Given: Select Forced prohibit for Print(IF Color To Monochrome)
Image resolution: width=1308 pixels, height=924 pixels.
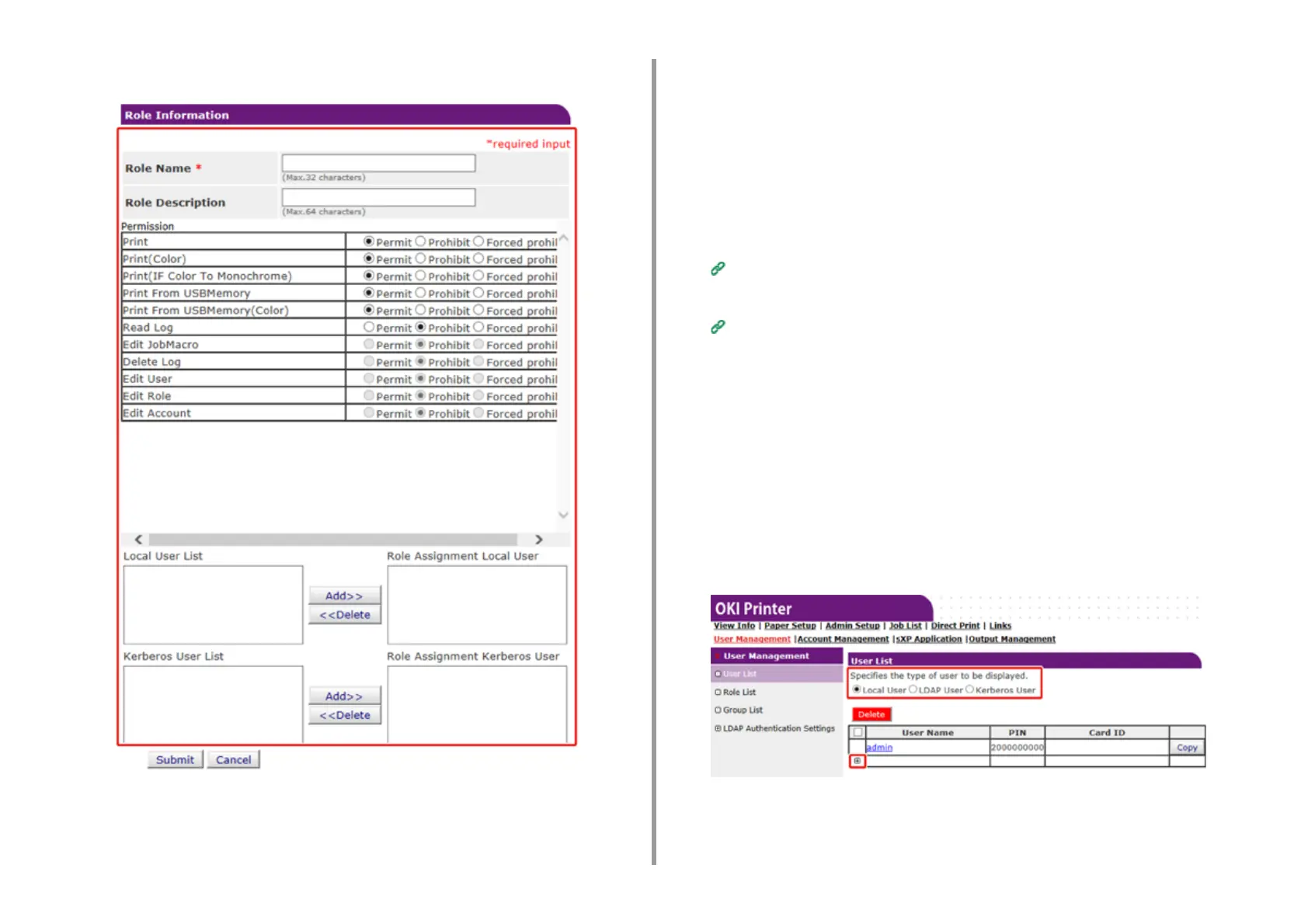Looking at the screenshot, I should pos(478,276).
